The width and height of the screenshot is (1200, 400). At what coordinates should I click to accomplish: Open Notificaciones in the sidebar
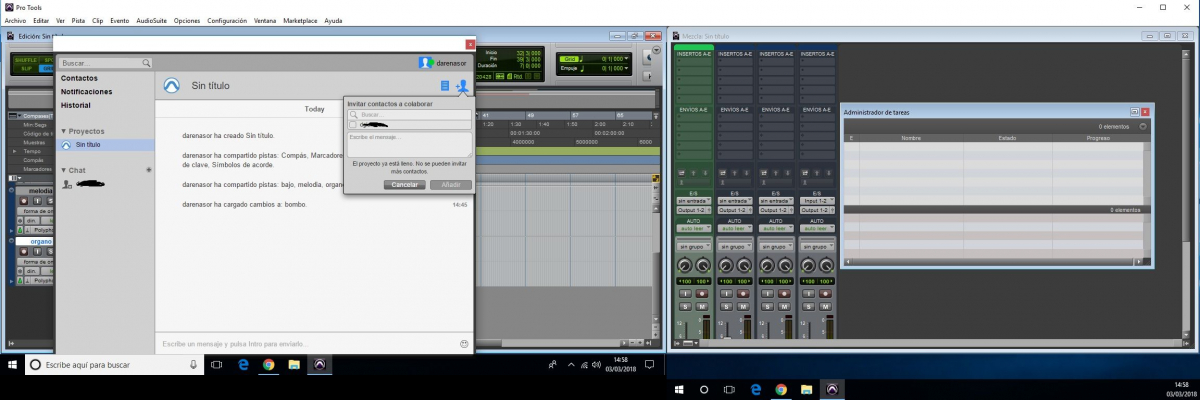87,91
